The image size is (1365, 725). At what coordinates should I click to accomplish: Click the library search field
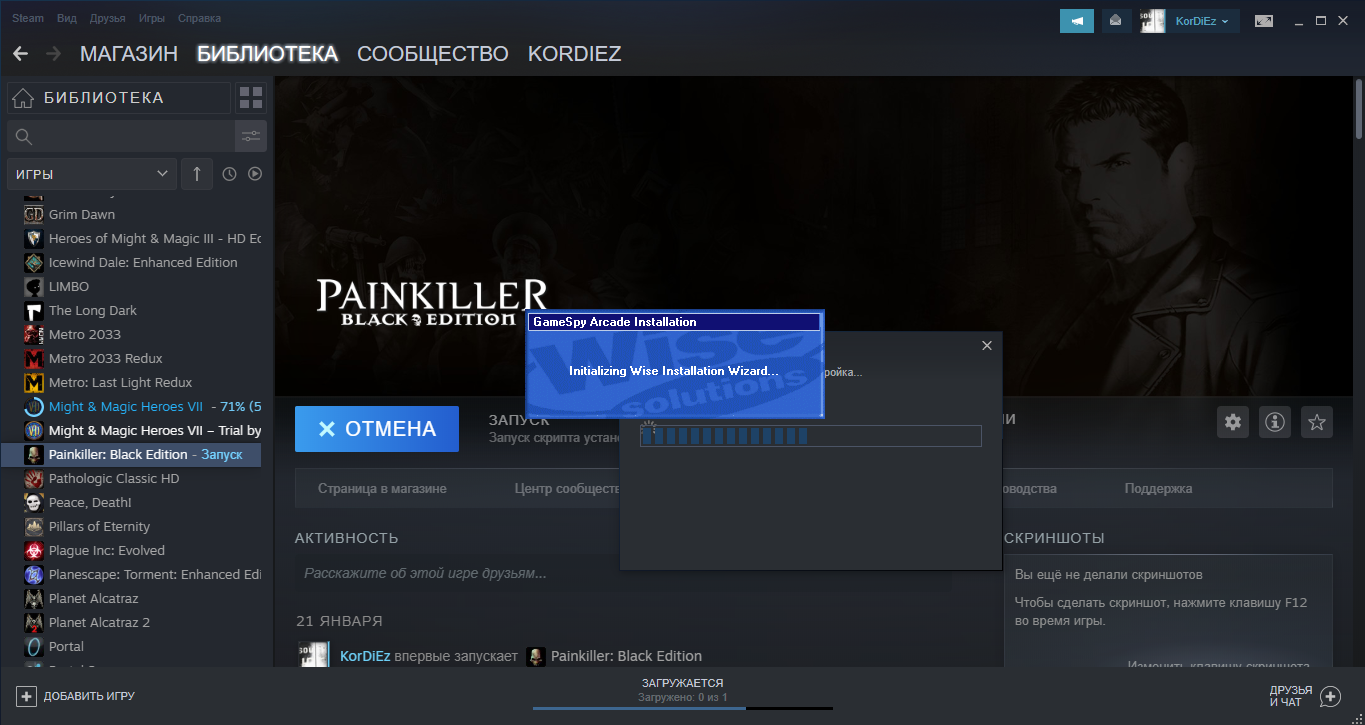pos(120,136)
